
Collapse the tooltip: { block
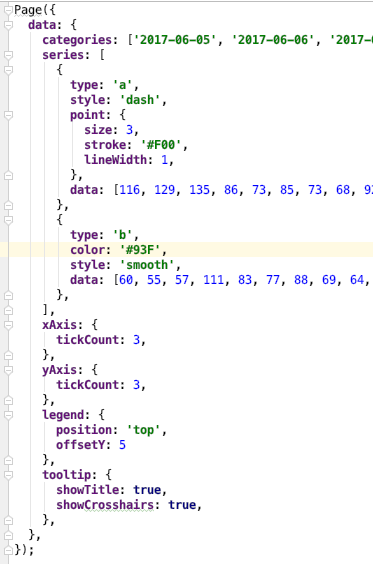[x=8, y=475]
